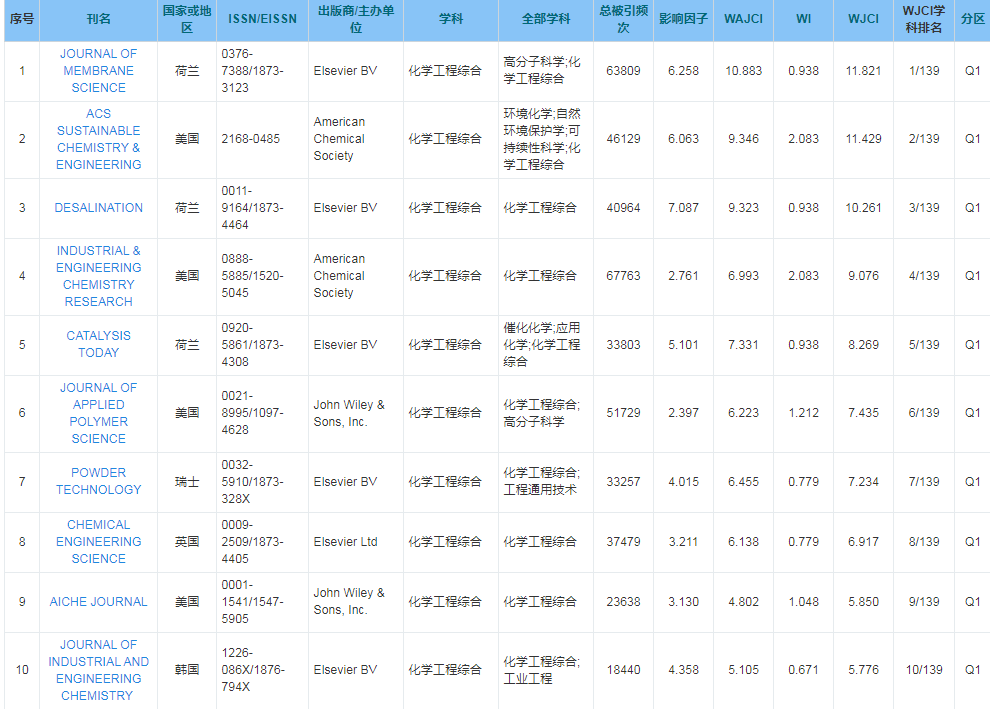The width and height of the screenshot is (990, 709).
Task: Click the DESALINATION journal link
Action: 98,208
